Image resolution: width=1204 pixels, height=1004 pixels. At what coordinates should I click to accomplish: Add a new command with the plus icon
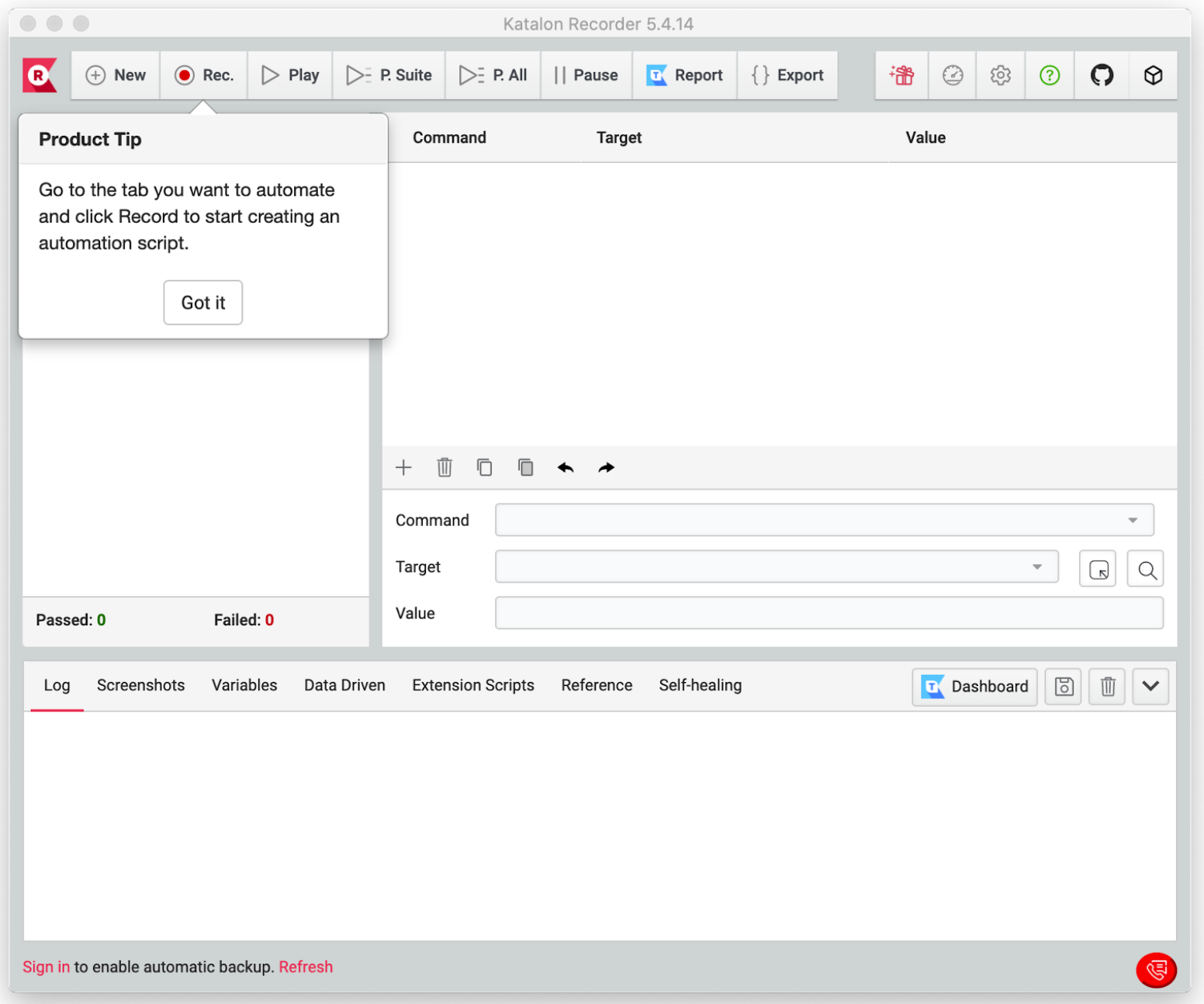click(x=403, y=467)
